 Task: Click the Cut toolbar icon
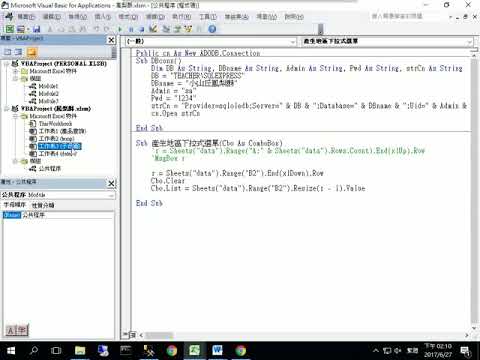pos(50,29)
